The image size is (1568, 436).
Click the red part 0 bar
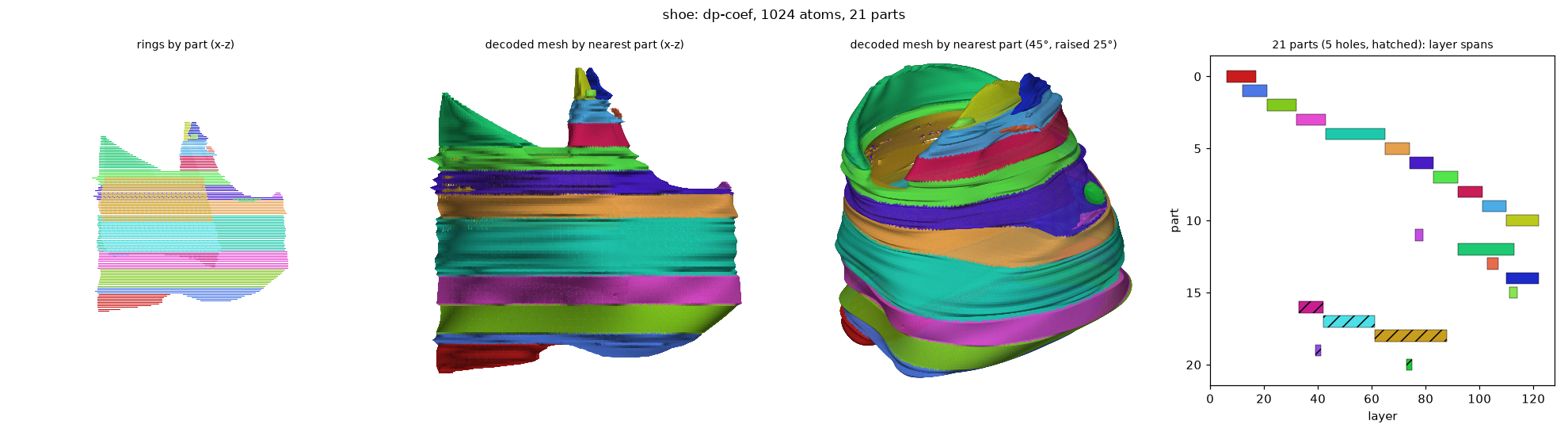point(1241,77)
